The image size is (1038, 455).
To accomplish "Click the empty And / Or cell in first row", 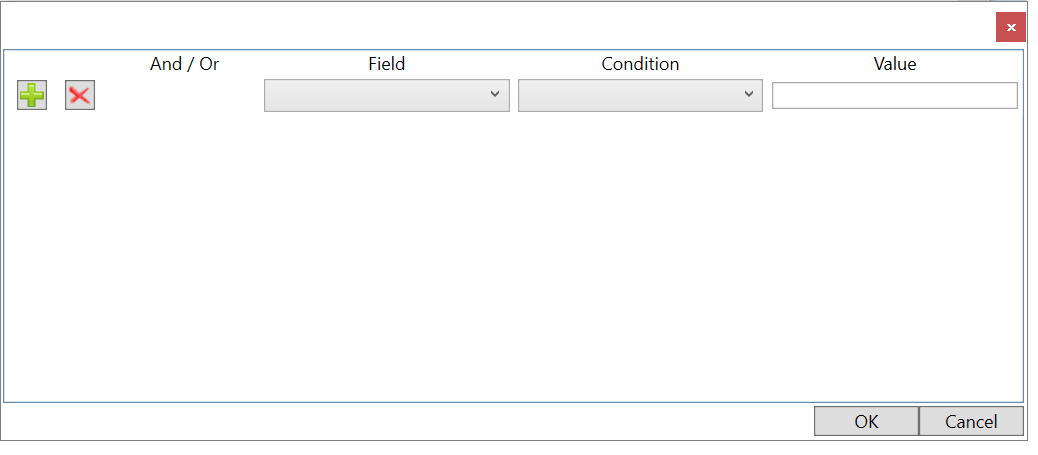I will (x=179, y=95).
